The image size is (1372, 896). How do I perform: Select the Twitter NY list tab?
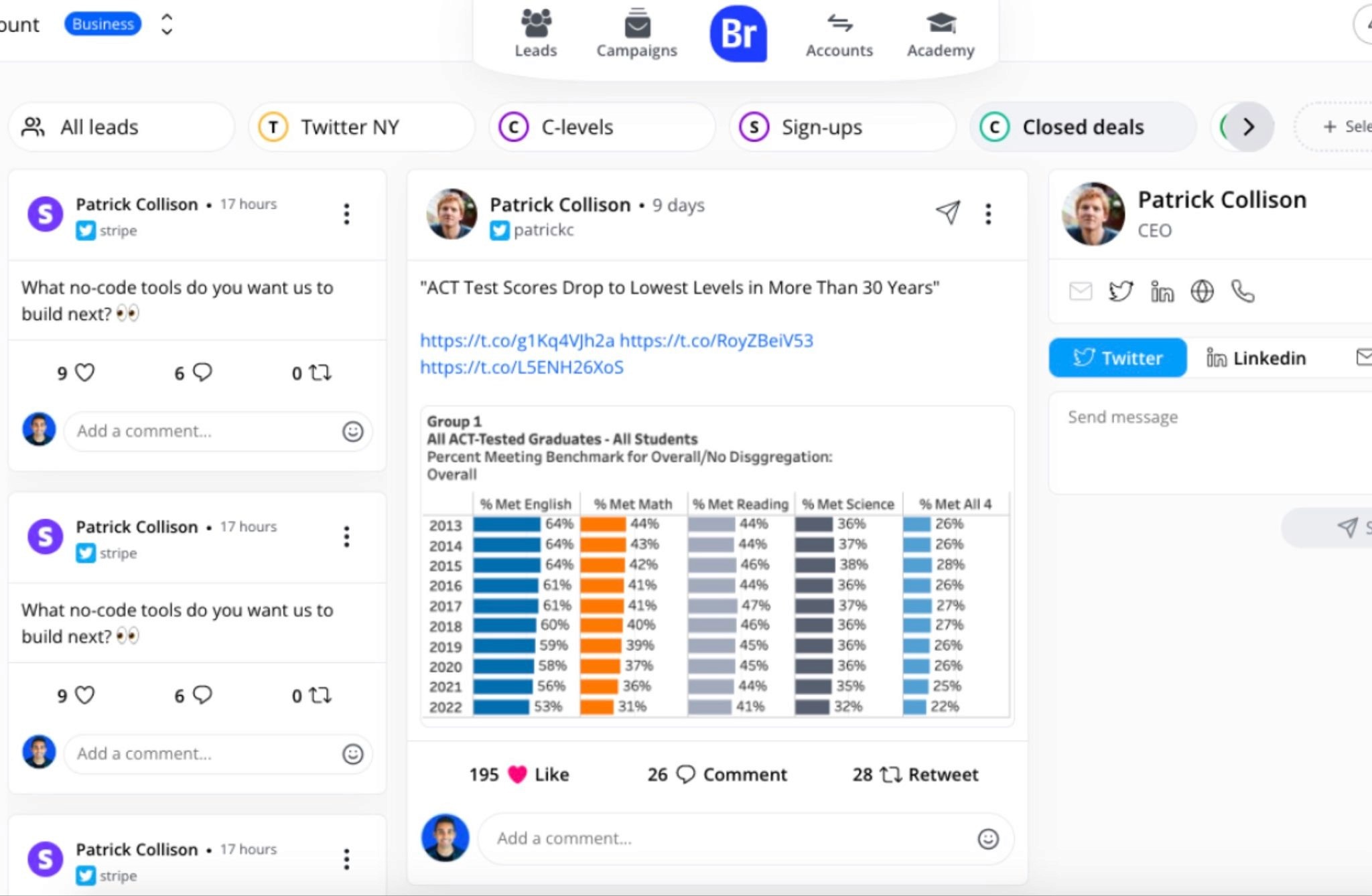click(x=361, y=127)
